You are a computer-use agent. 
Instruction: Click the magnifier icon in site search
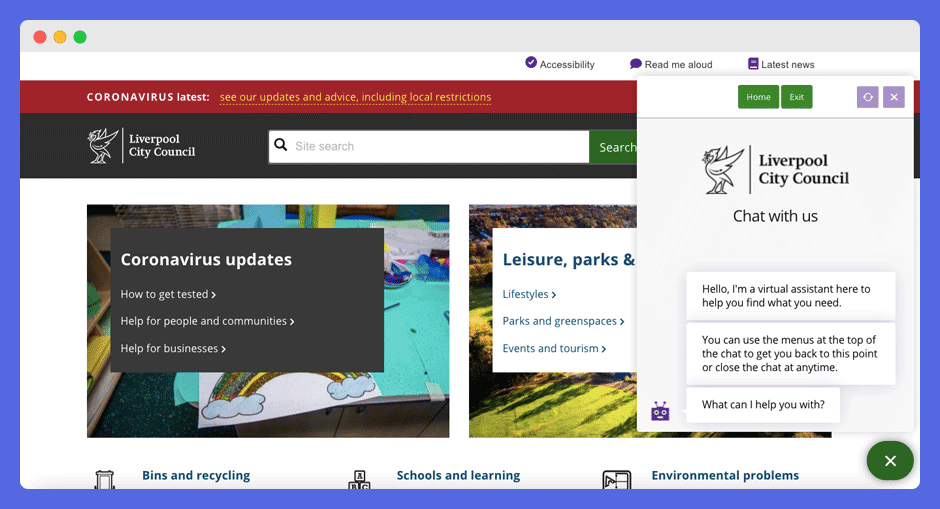[x=281, y=145]
